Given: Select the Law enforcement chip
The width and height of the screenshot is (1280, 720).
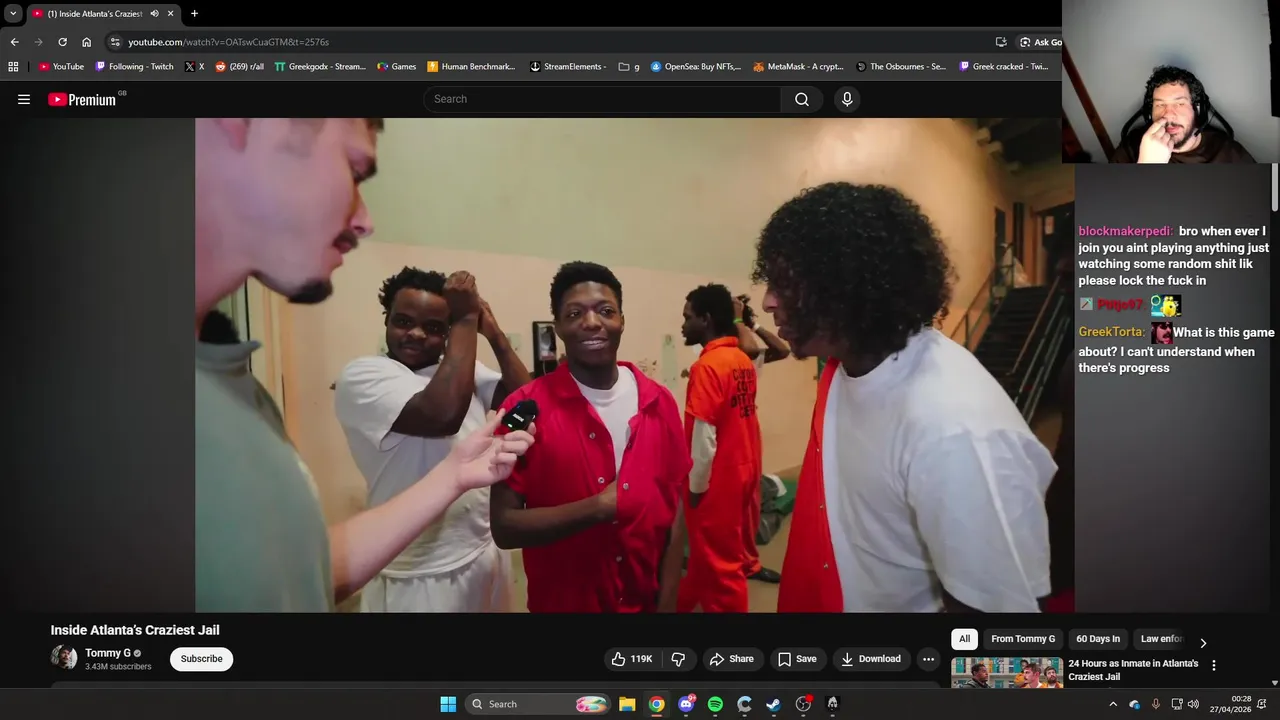Looking at the screenshot, I should click(1161, 639).
